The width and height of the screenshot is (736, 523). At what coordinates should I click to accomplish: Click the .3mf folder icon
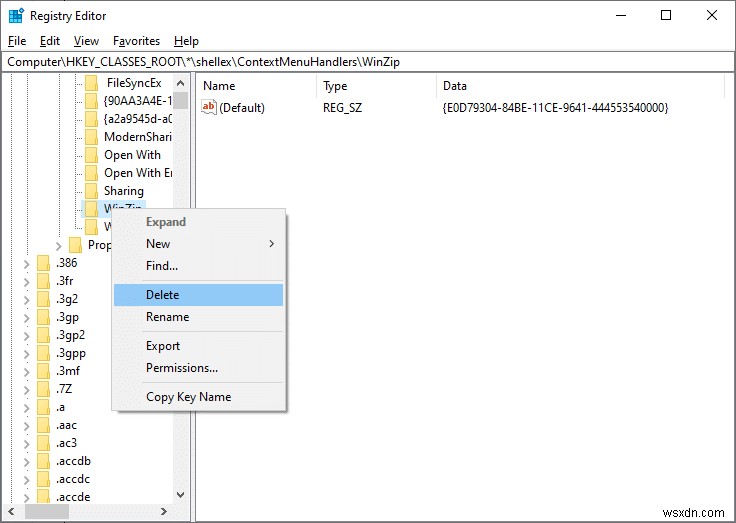[x=43, y=371]
